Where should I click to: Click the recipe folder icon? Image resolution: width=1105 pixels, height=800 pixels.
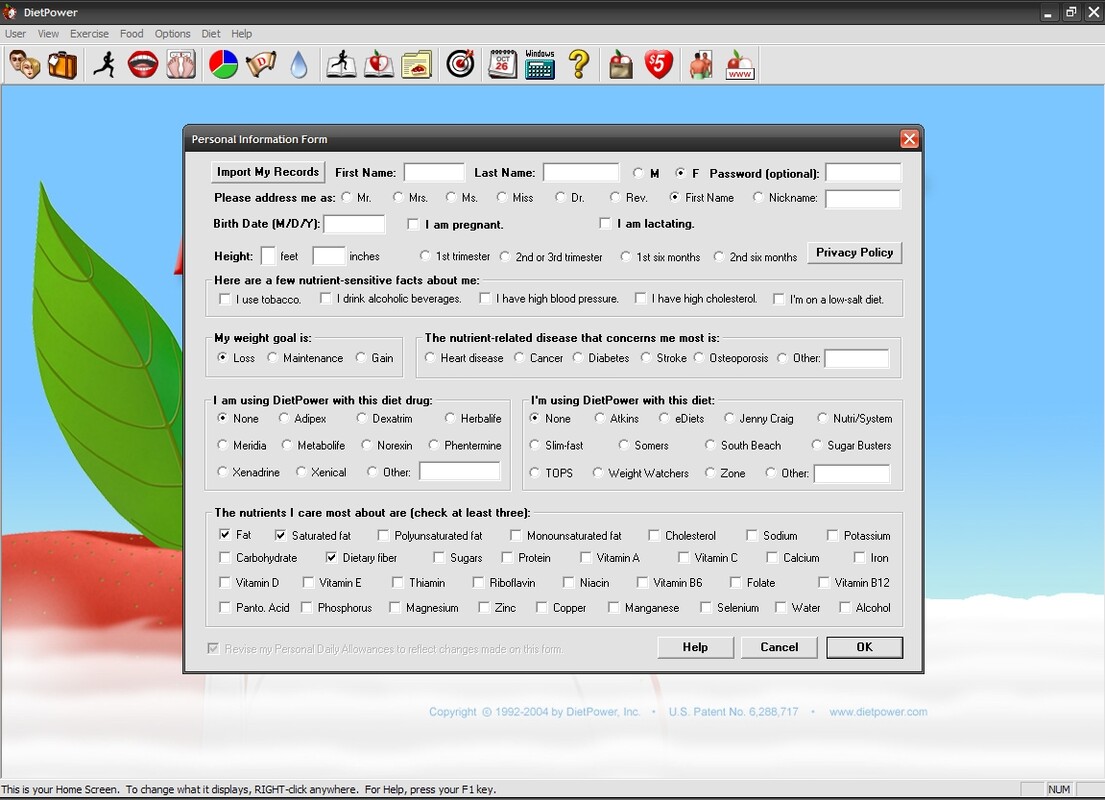(416, 65)
